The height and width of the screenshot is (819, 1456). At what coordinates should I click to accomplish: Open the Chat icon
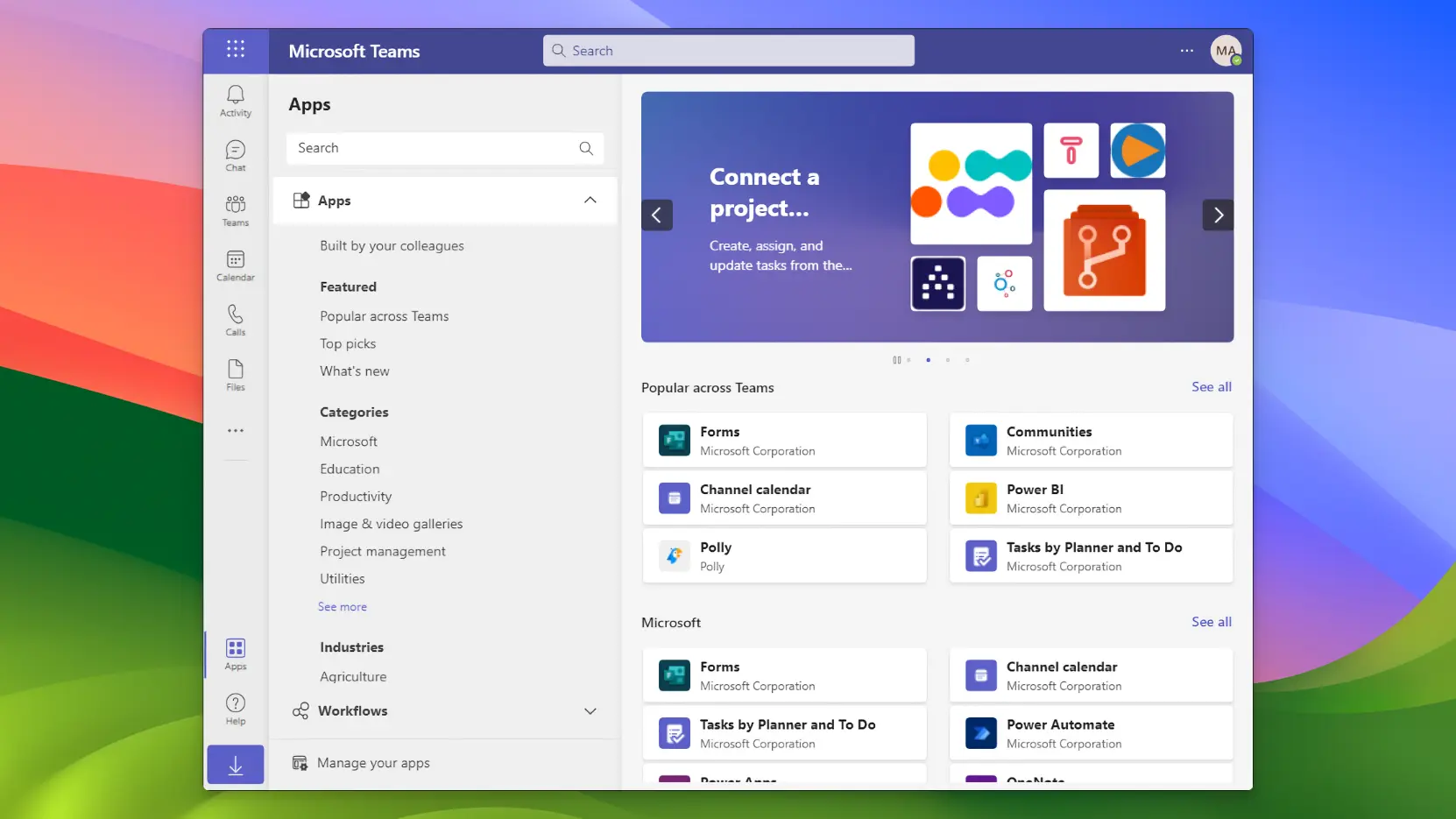pos(235,154)
